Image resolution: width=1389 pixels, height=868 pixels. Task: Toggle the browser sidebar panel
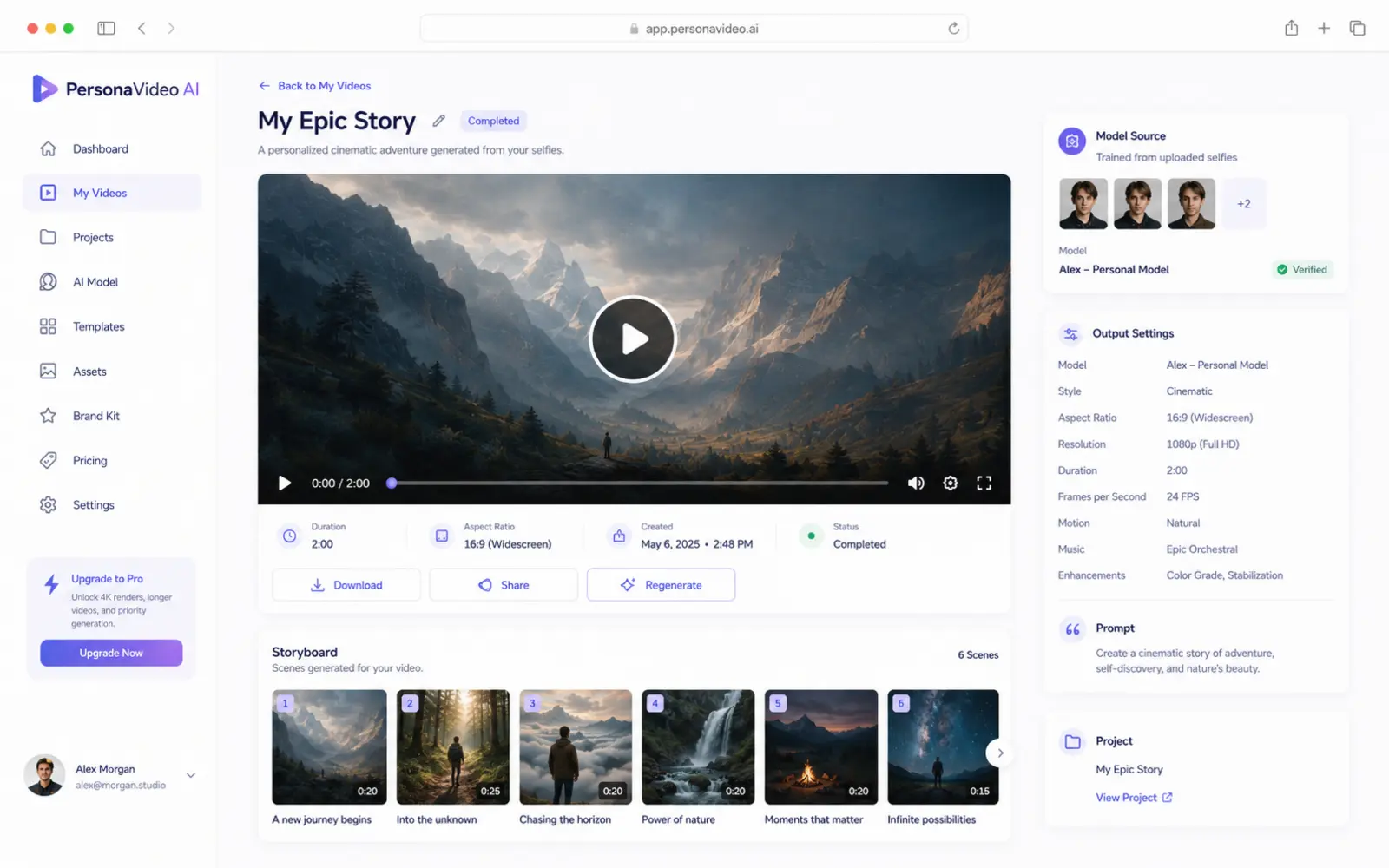(106, 29)
